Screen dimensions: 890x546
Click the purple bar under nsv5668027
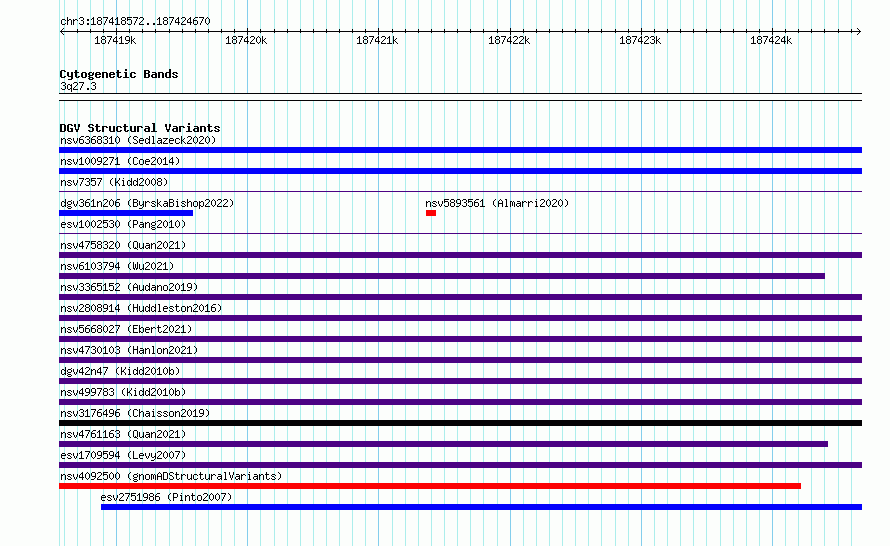pos(460,339)
